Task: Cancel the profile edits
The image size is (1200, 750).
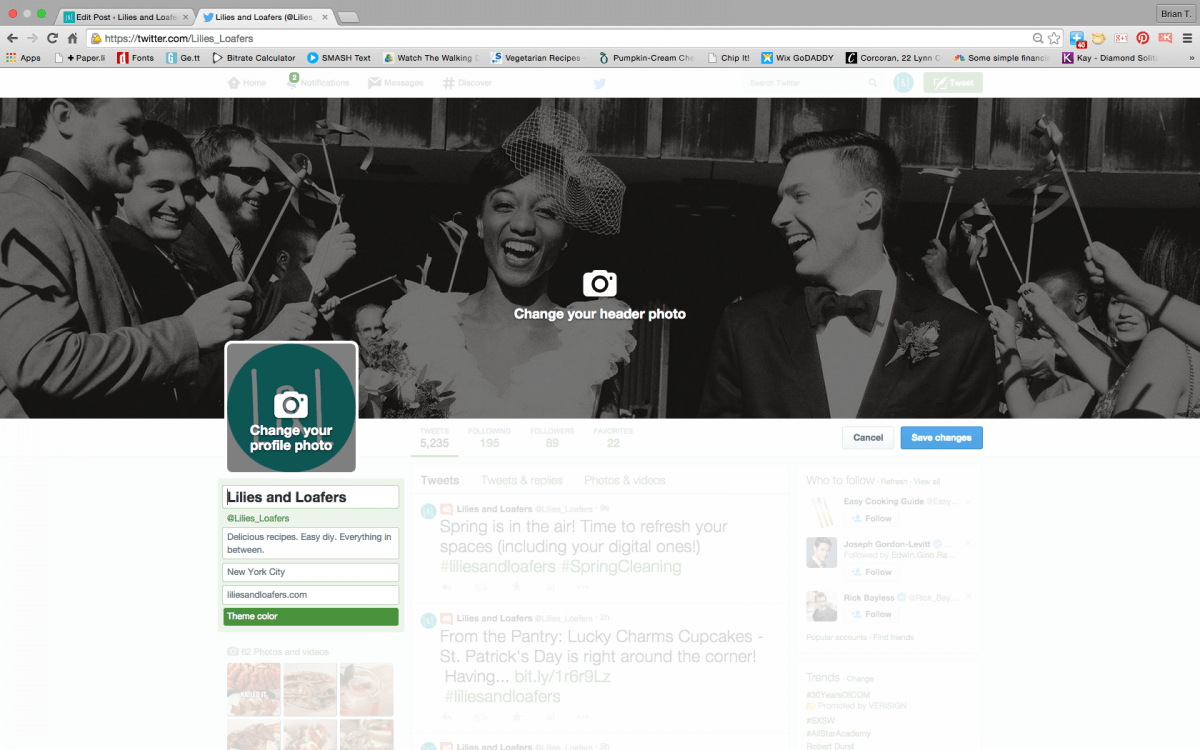Action: (x=868, y=438)
